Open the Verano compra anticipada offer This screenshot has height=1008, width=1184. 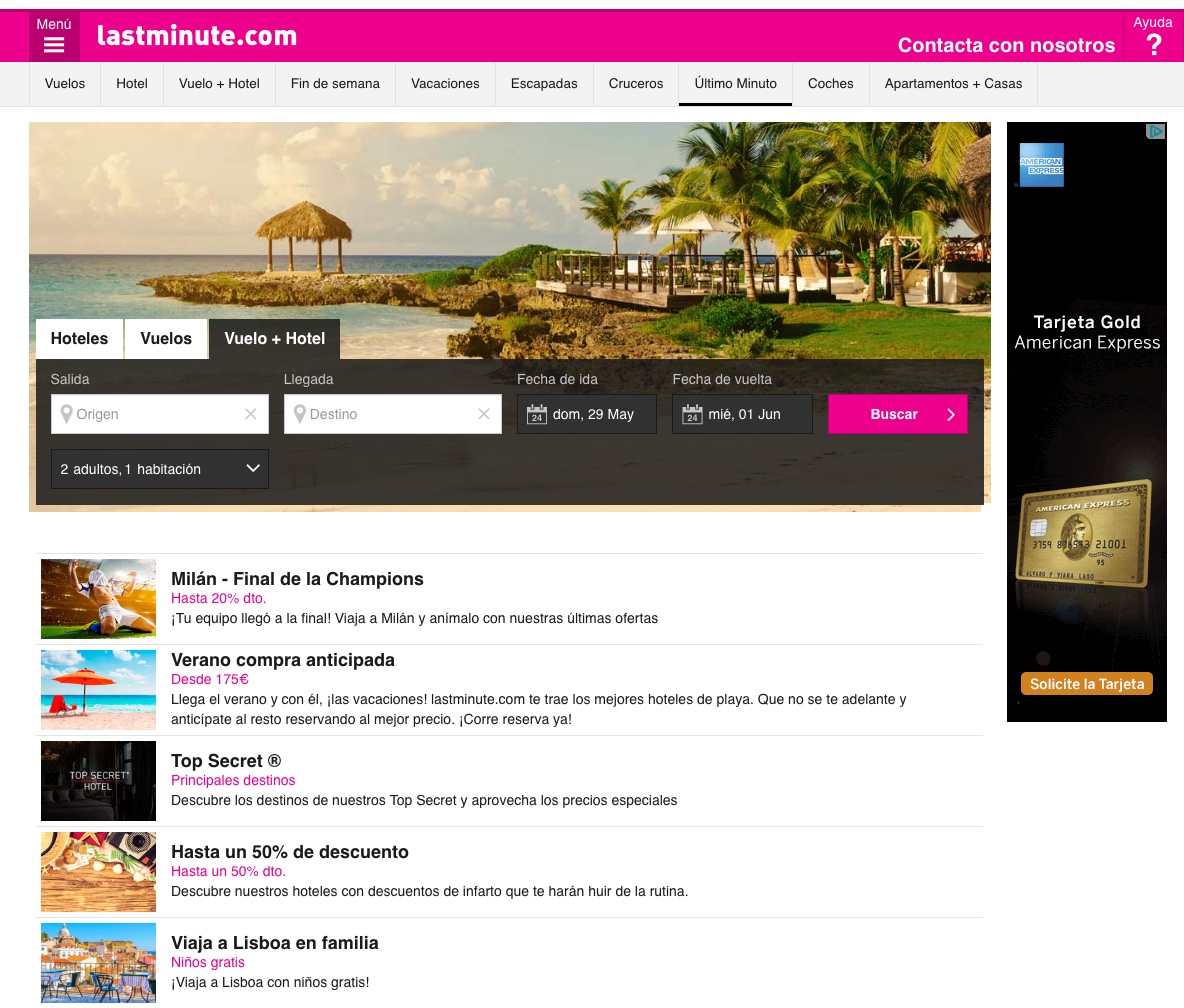[282, 660]
